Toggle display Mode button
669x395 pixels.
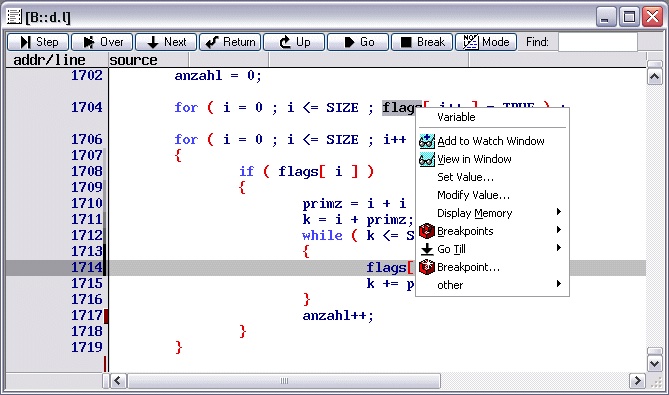click(x=486, y=42)
